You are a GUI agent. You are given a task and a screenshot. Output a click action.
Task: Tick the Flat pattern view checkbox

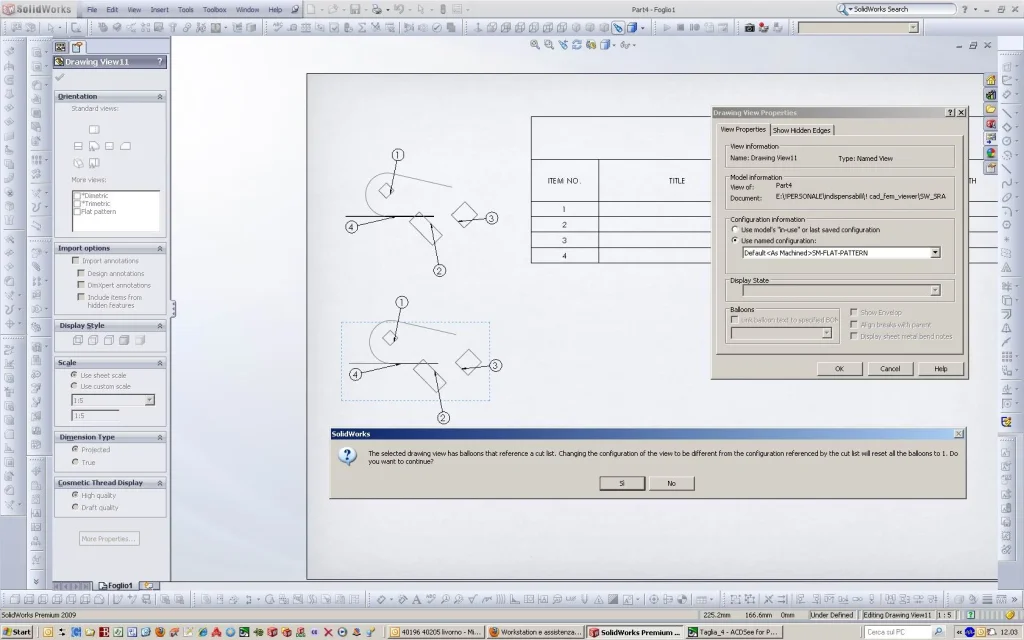coord(77,212)
